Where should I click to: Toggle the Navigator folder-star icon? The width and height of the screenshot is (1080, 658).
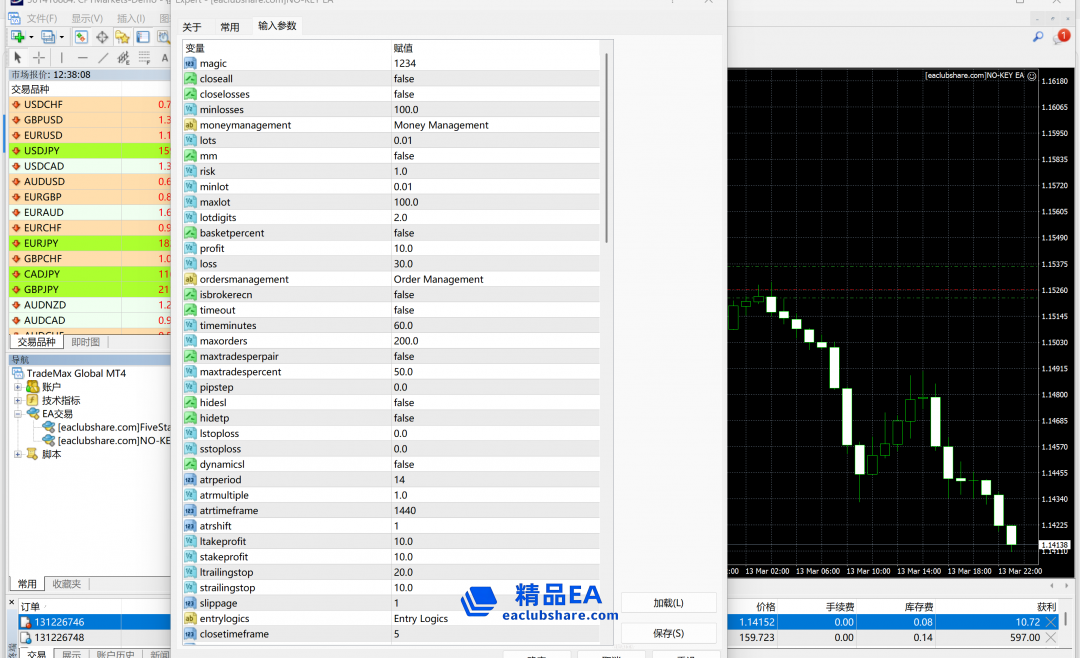coord(122,37)
